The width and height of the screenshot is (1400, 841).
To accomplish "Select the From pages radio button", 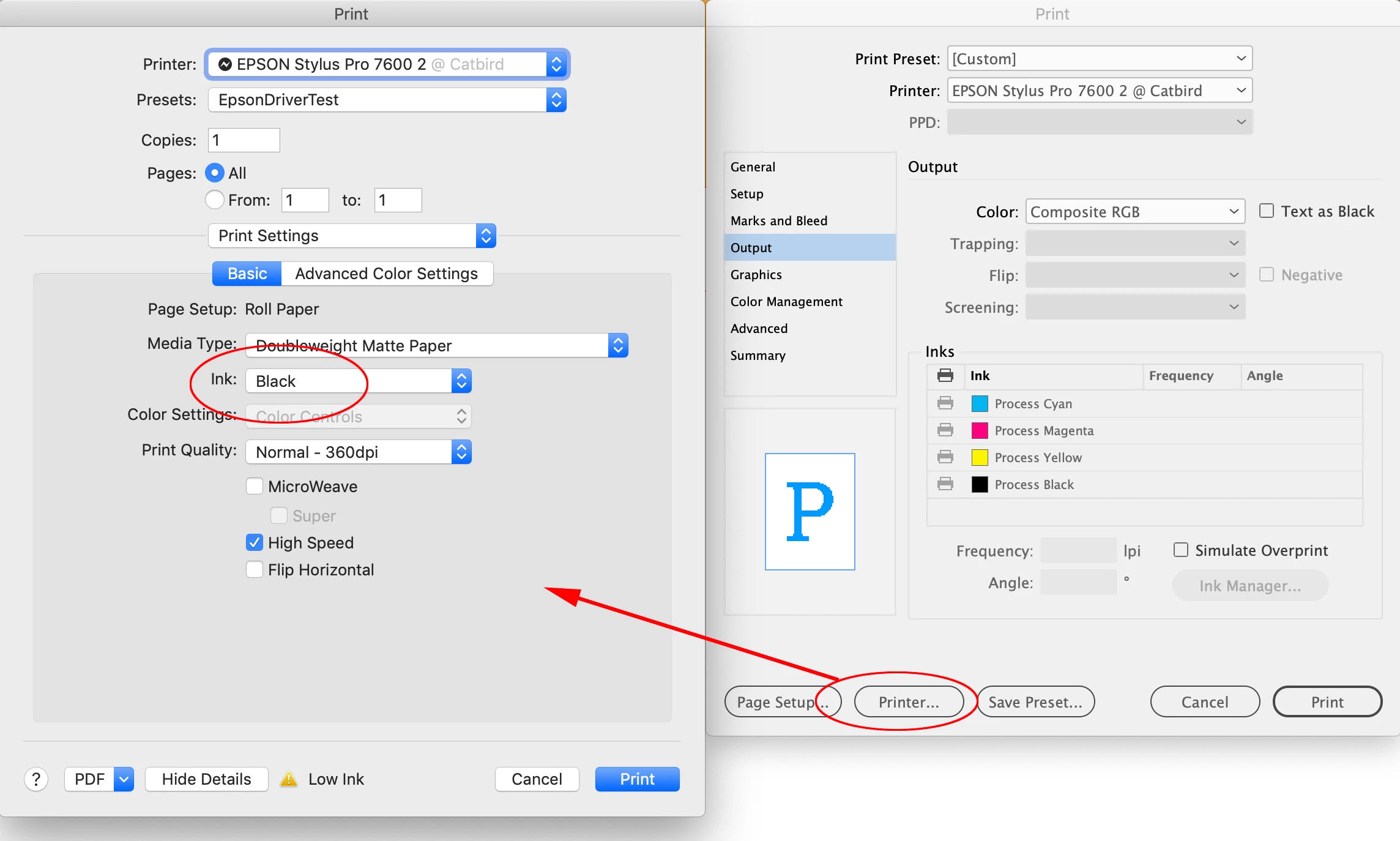I will (214, 200).
